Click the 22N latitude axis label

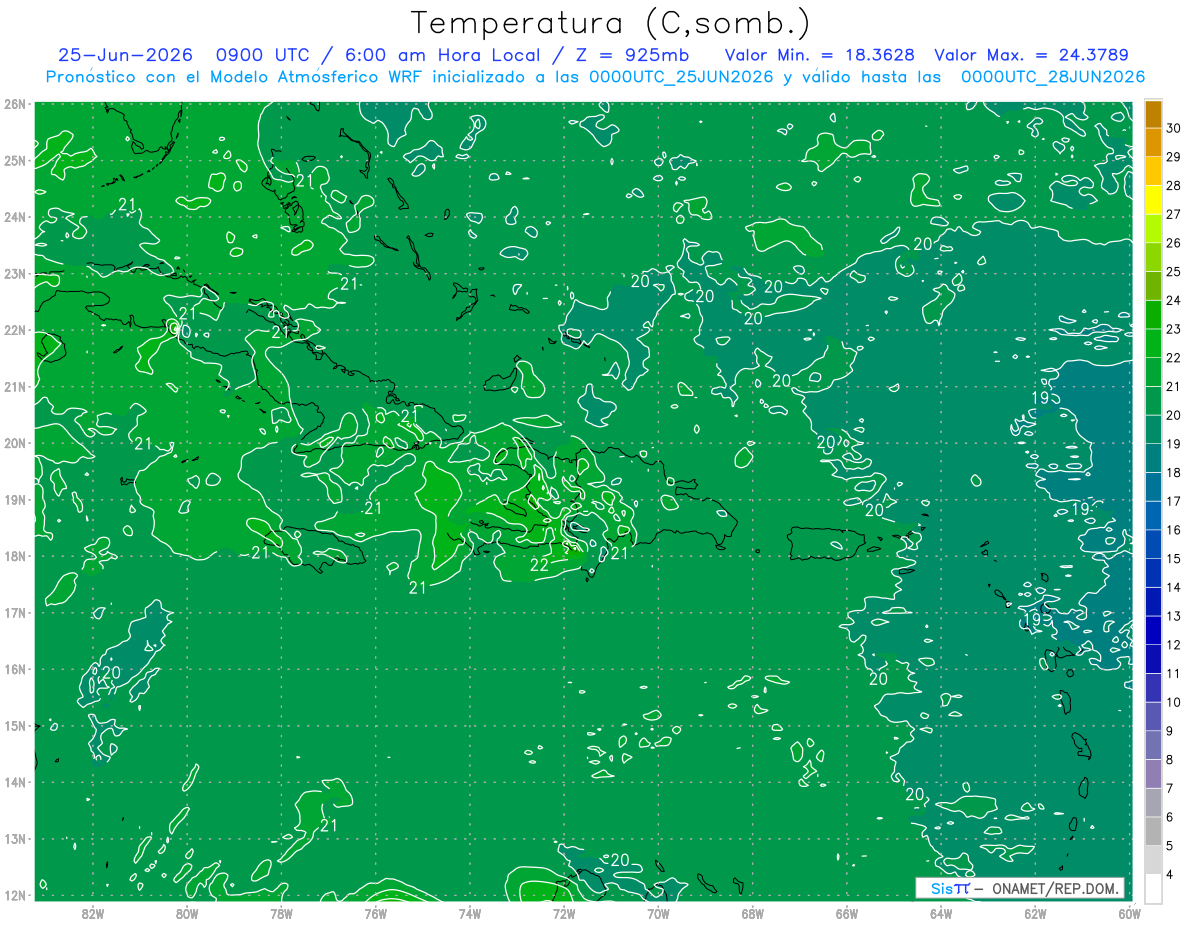point(14,330)
